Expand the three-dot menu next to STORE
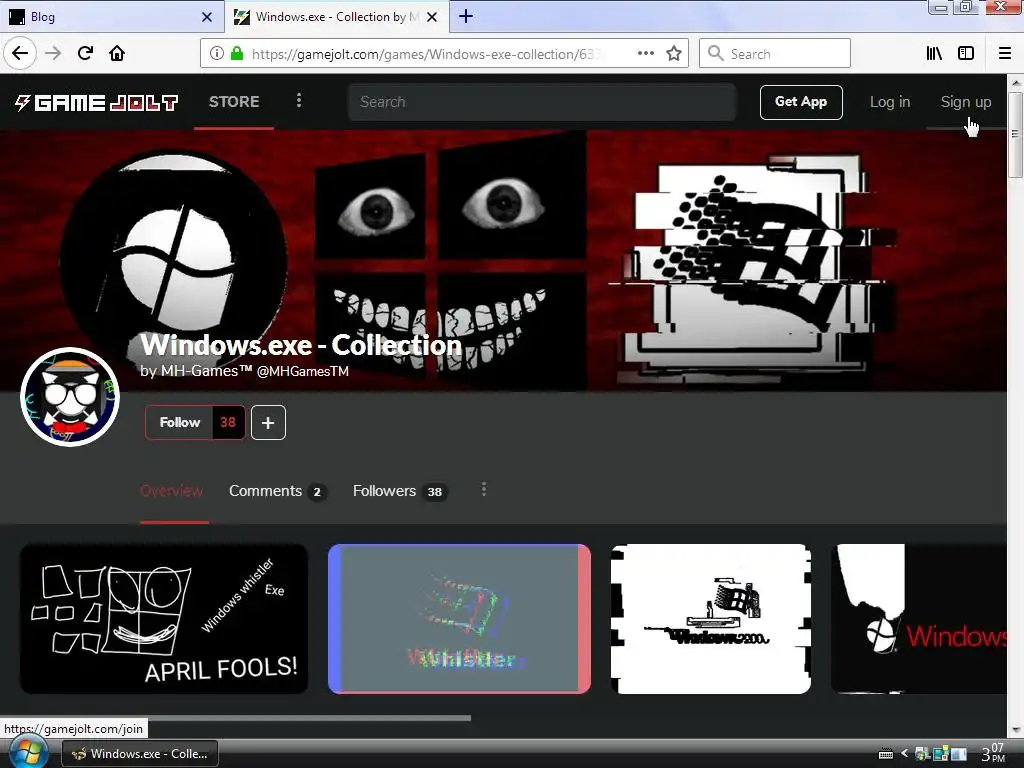 click(299, 101)
